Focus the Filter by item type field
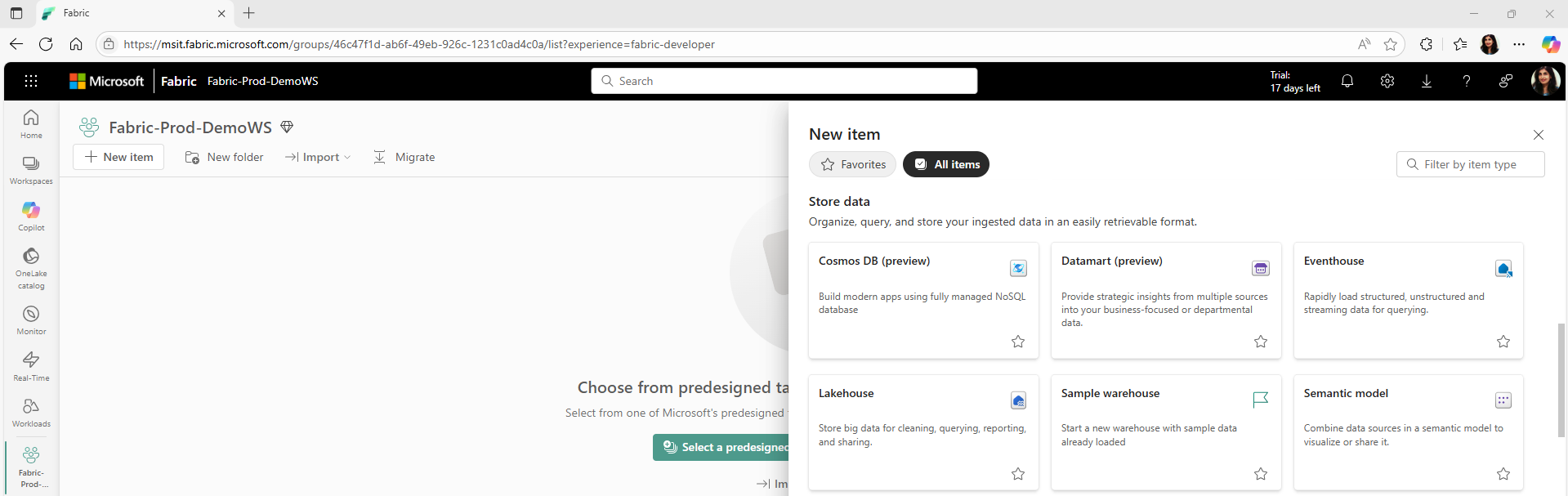1568x496 pixels. (x=1471, y=164)
